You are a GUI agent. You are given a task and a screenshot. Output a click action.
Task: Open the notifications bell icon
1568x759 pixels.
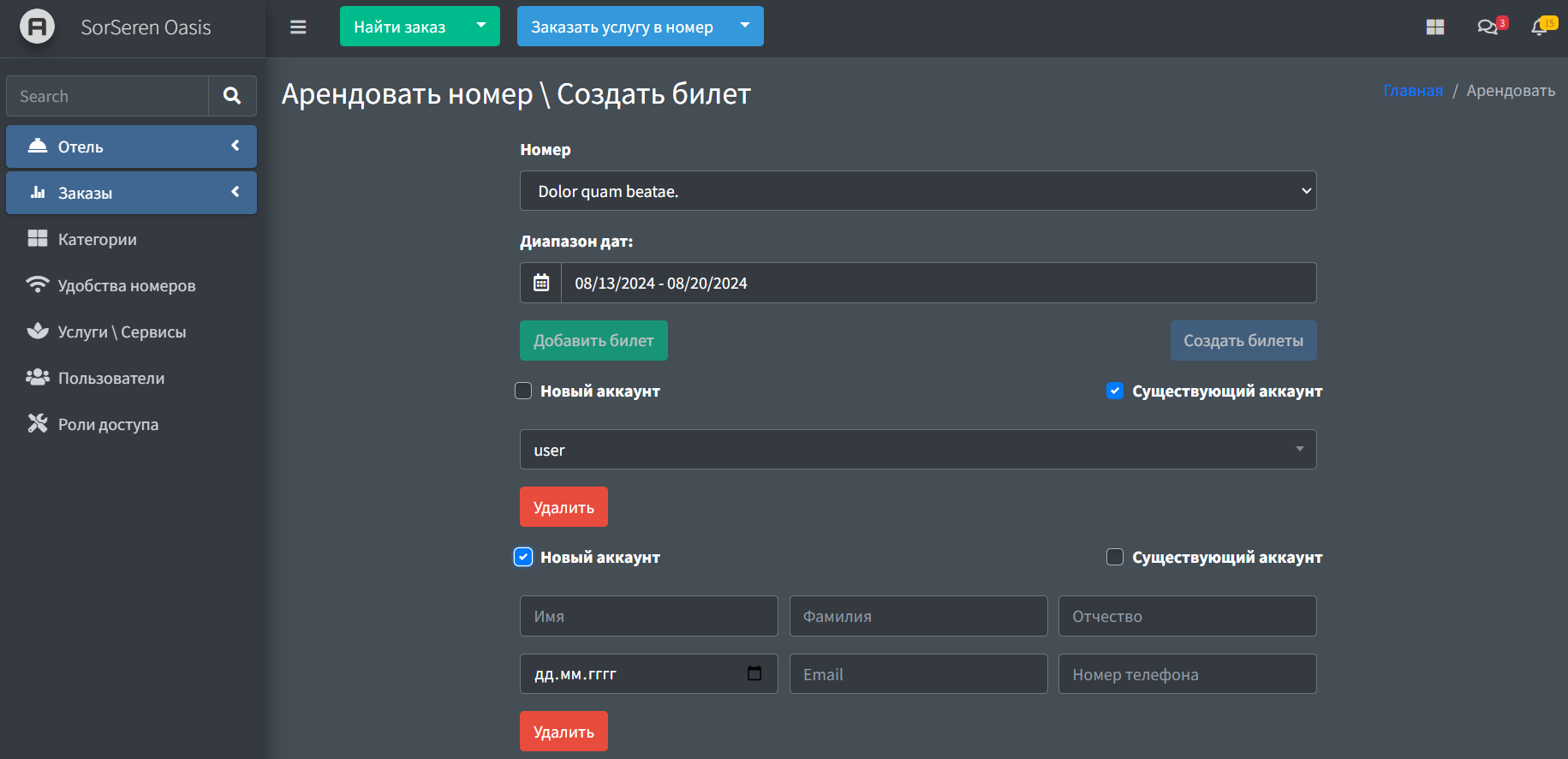(x=1540, y=27)
